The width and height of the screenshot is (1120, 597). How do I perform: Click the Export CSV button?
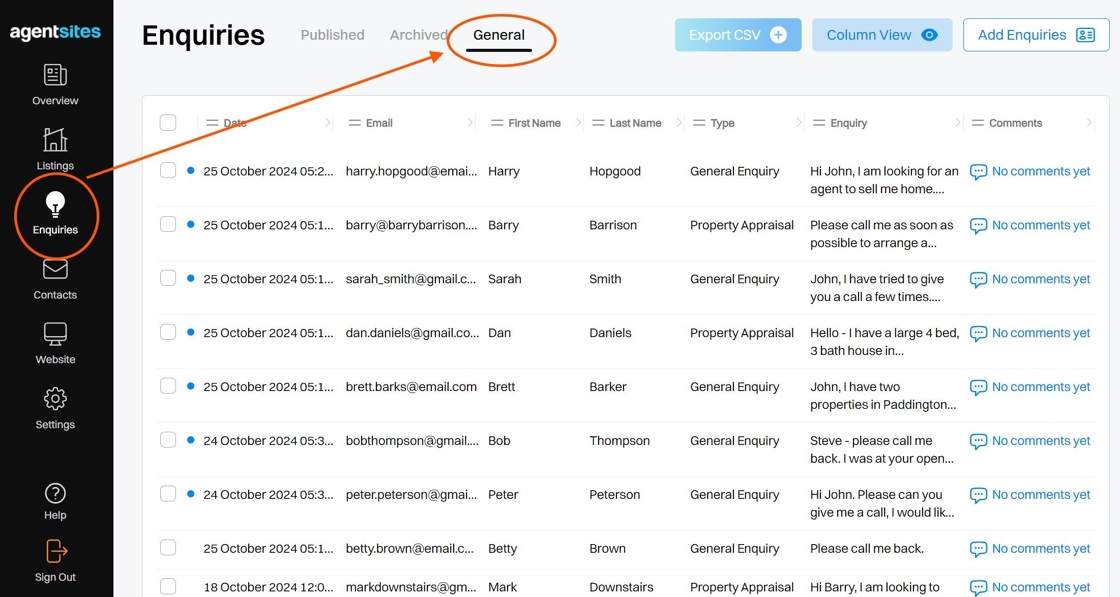[x=738, y=35]
